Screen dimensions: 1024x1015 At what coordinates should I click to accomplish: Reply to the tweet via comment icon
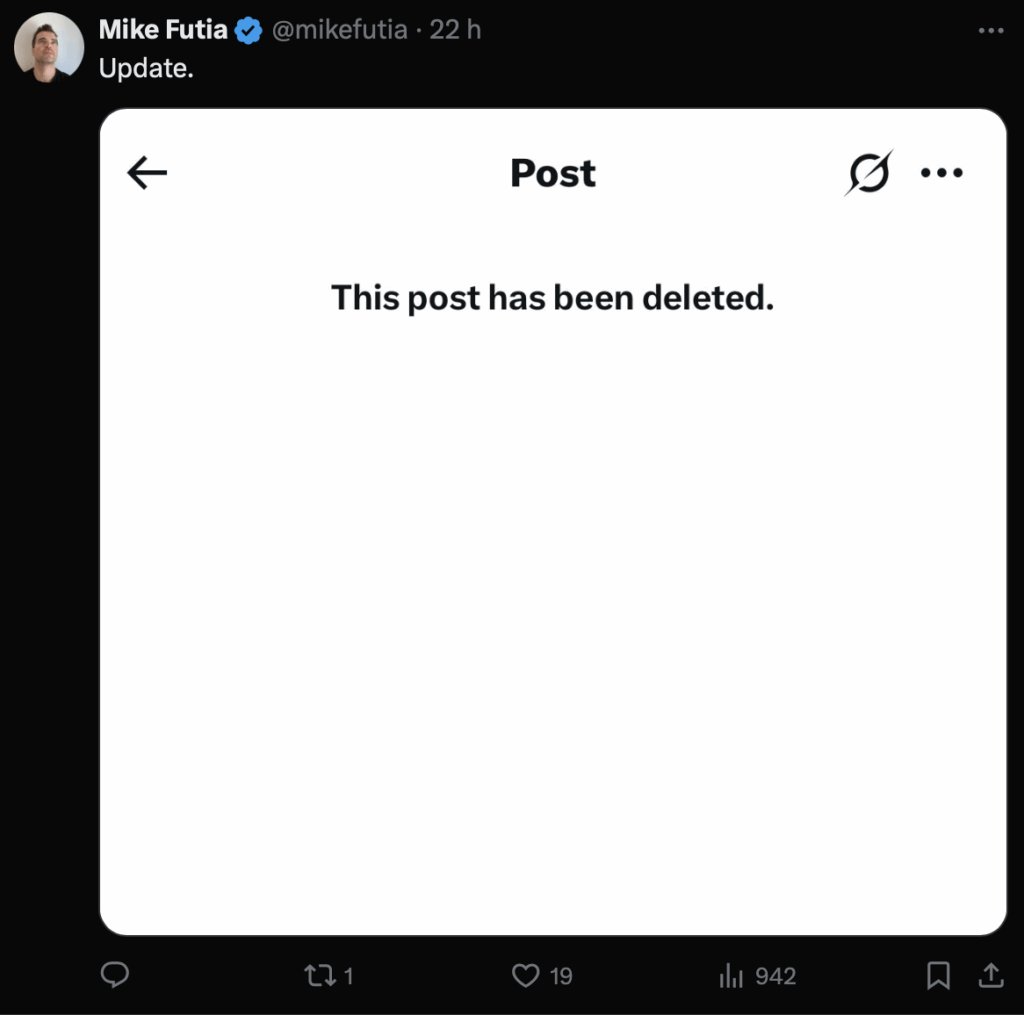[115, 975]
